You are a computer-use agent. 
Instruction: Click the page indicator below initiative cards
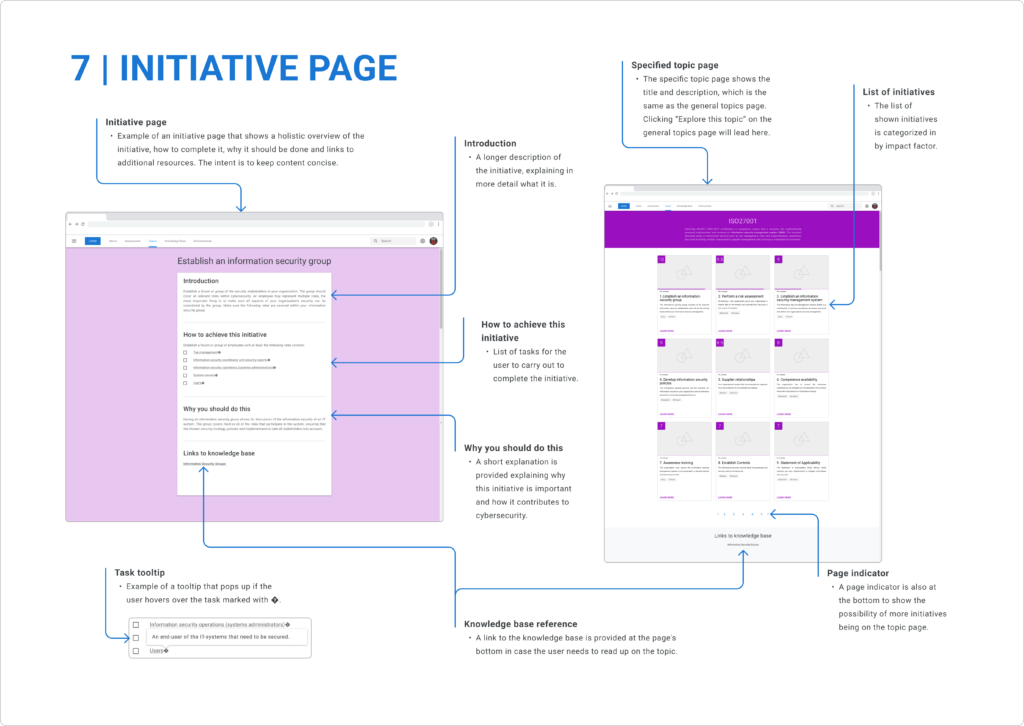741,514
